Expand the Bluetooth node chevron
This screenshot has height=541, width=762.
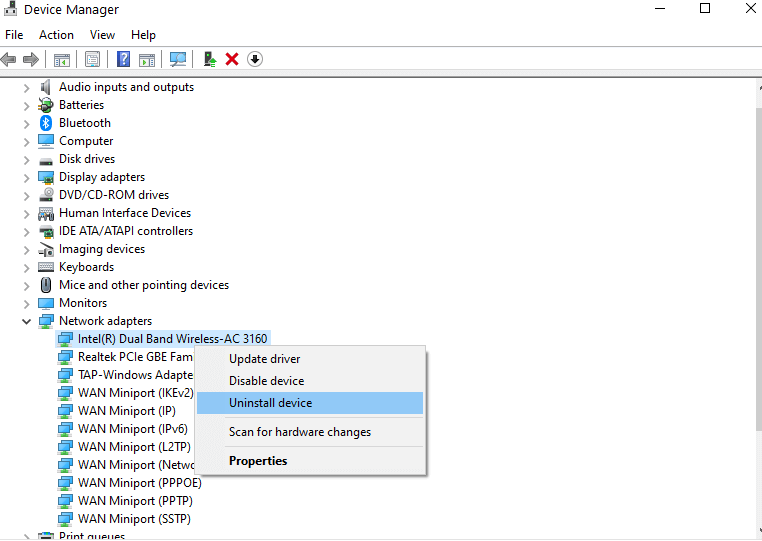tap(26, 124)
